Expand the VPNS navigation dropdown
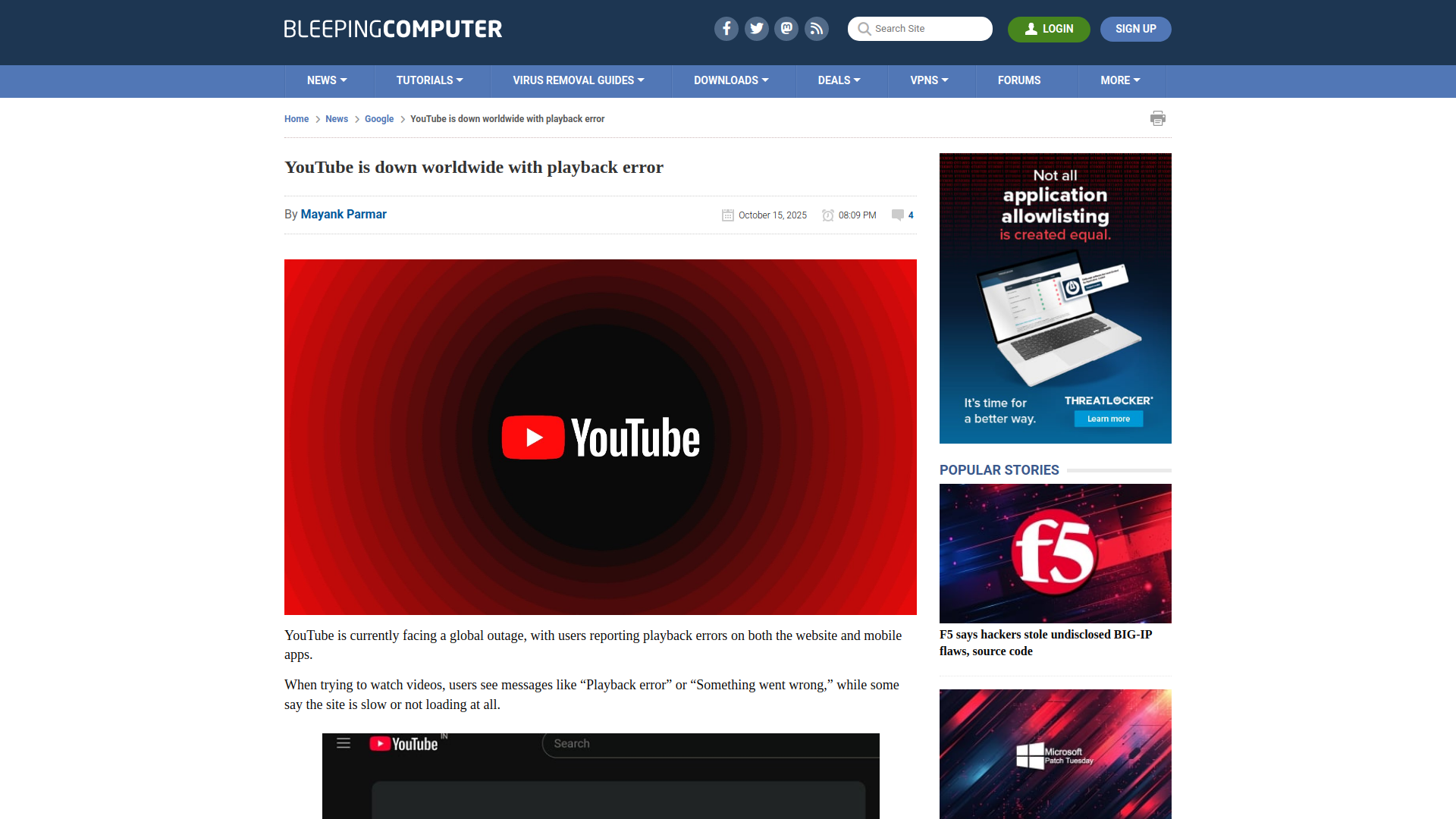Screen dimensions: 1456x819 [x=930, y=80]
